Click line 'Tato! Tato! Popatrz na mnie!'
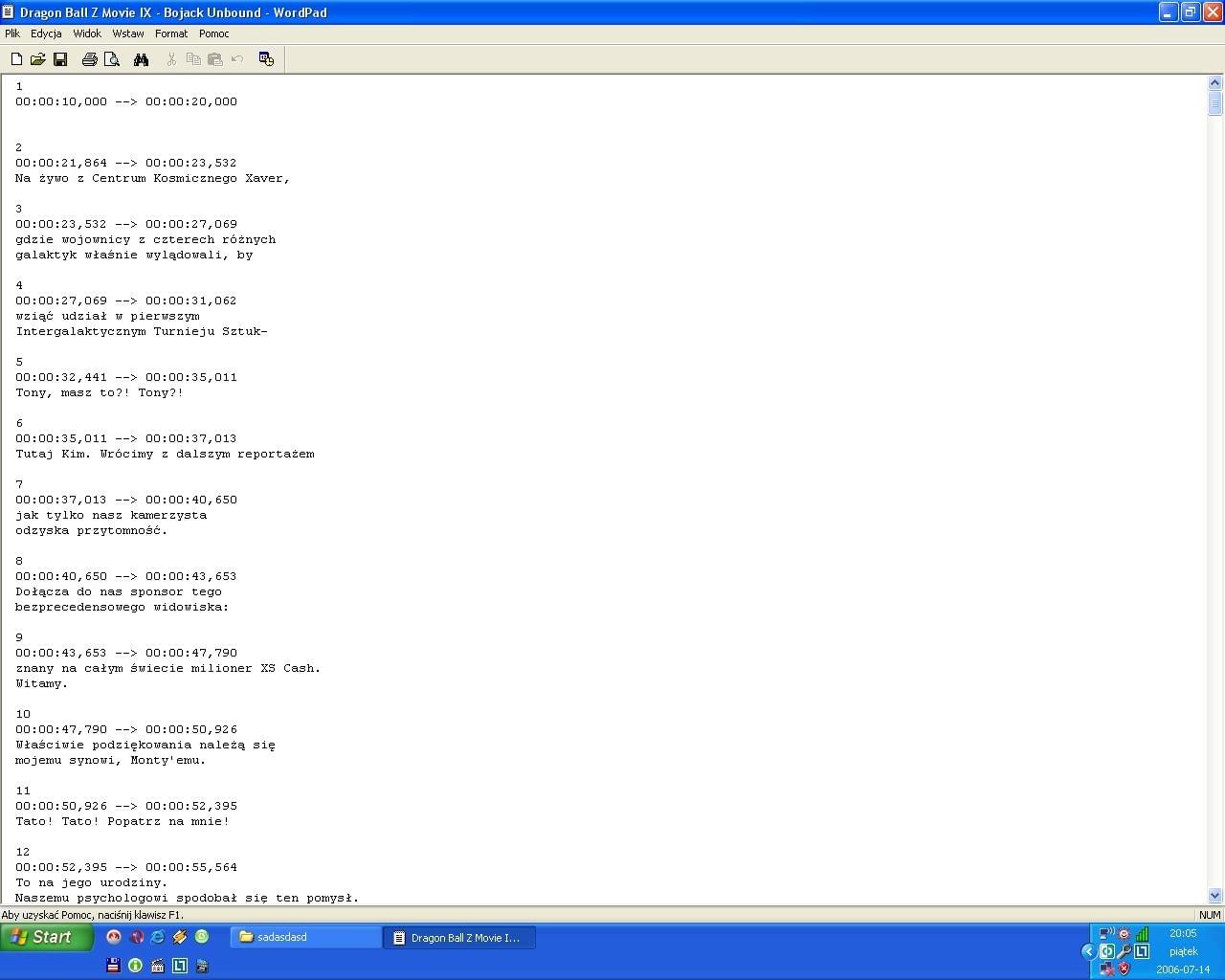This screenshot has width=1225, height=980. [122, 821]
